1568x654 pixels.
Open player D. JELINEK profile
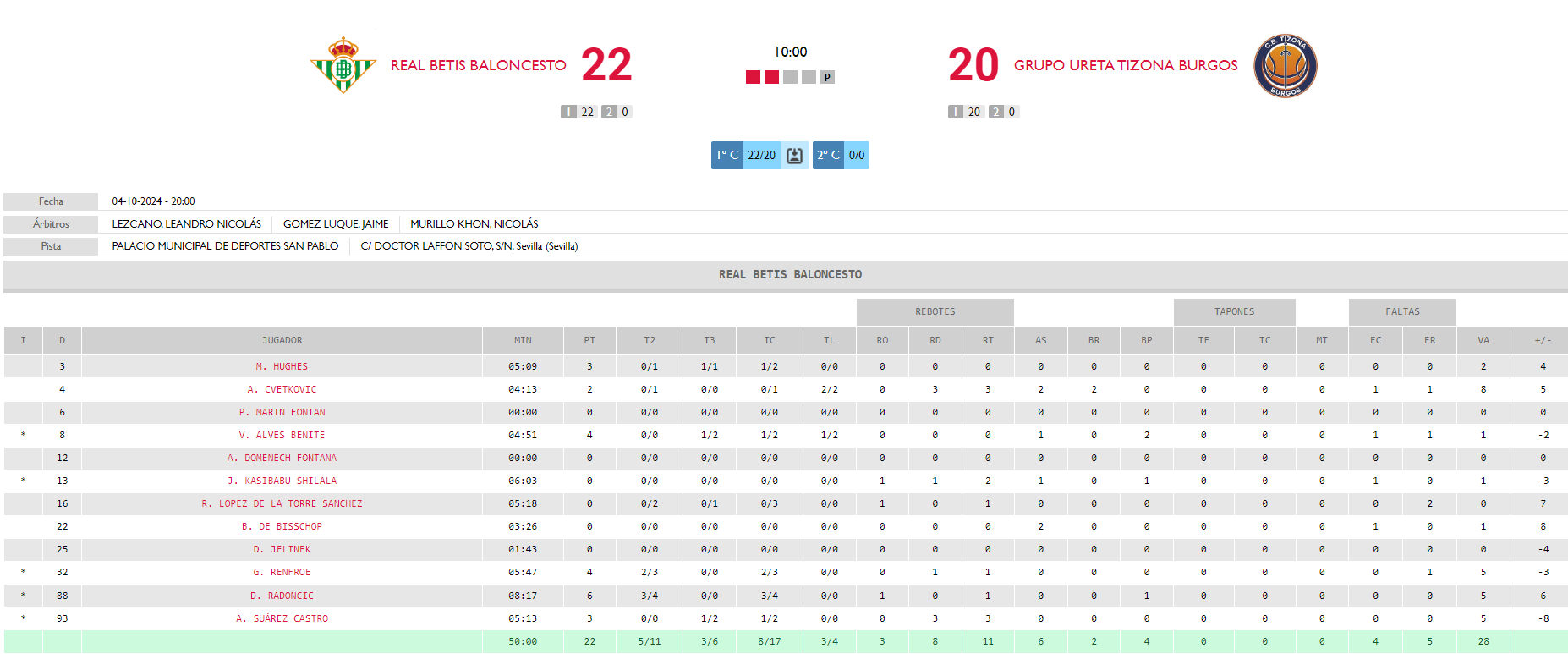(x=282, y=549)
